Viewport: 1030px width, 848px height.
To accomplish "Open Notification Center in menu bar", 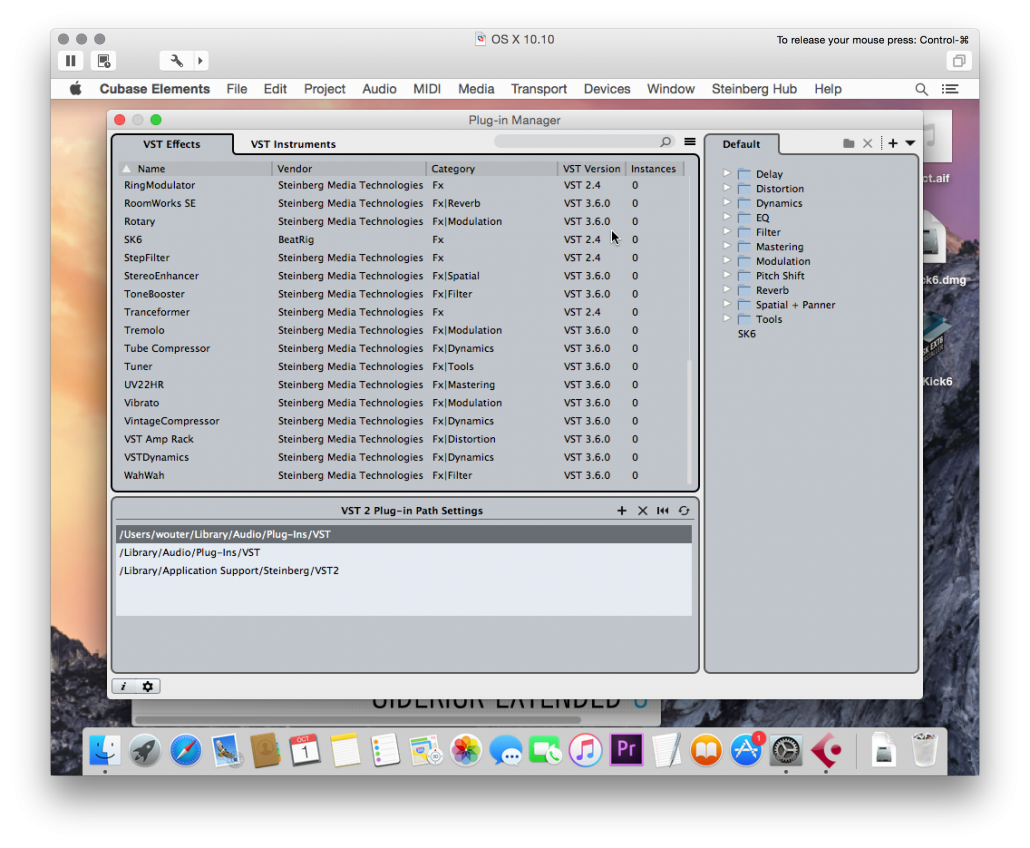I will [950, 89].
